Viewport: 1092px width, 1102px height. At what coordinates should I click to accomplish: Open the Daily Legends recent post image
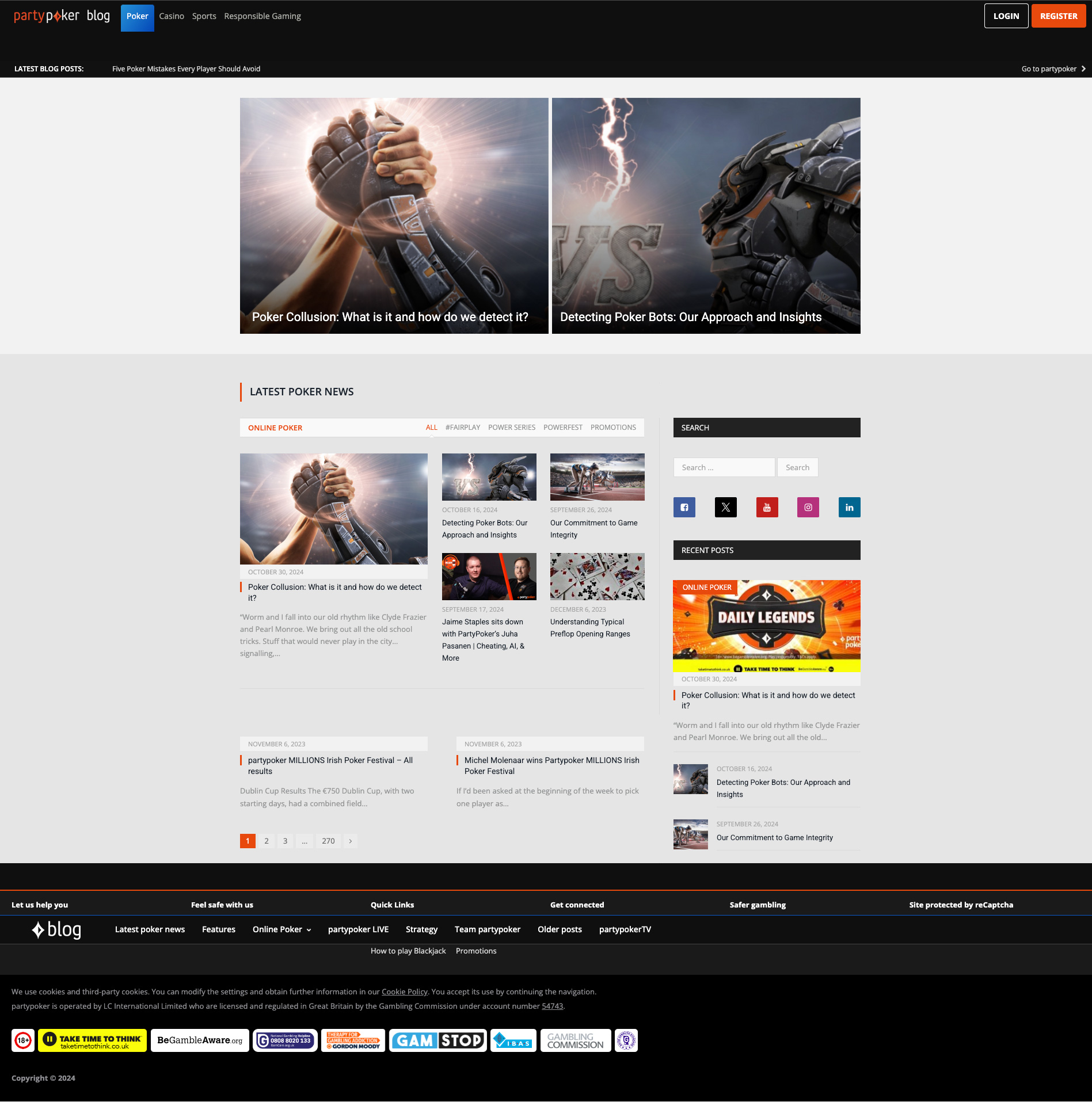point(767,626)
